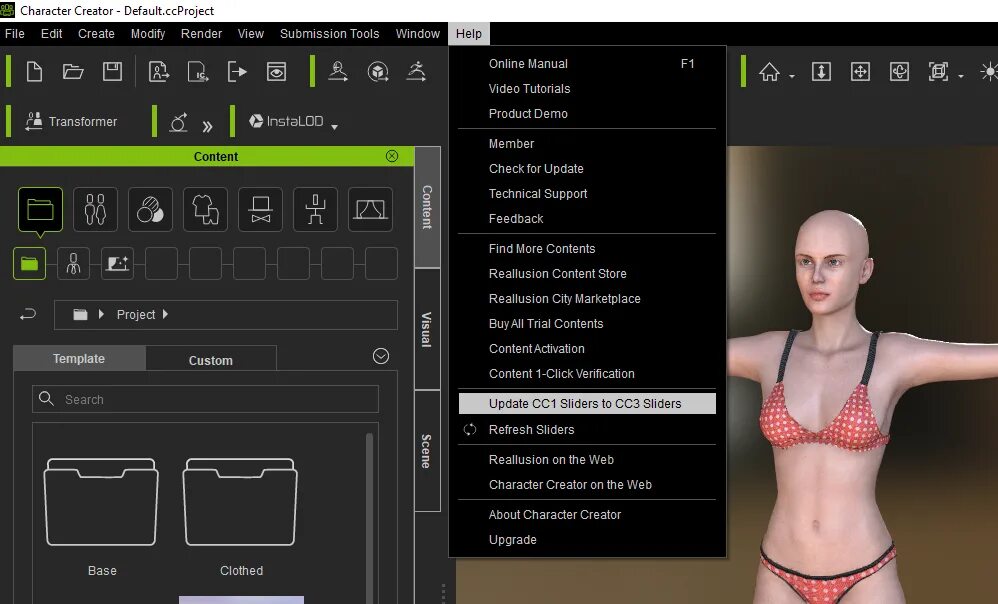998x604 pixels.
Task: Select Update CC1 Sliders to CC3 Sliders
Action: [587, 404]
